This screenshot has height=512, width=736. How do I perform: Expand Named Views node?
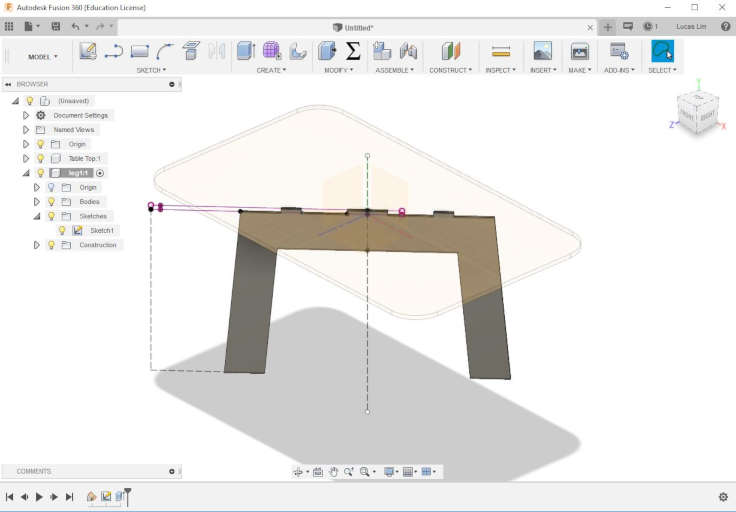26,130
